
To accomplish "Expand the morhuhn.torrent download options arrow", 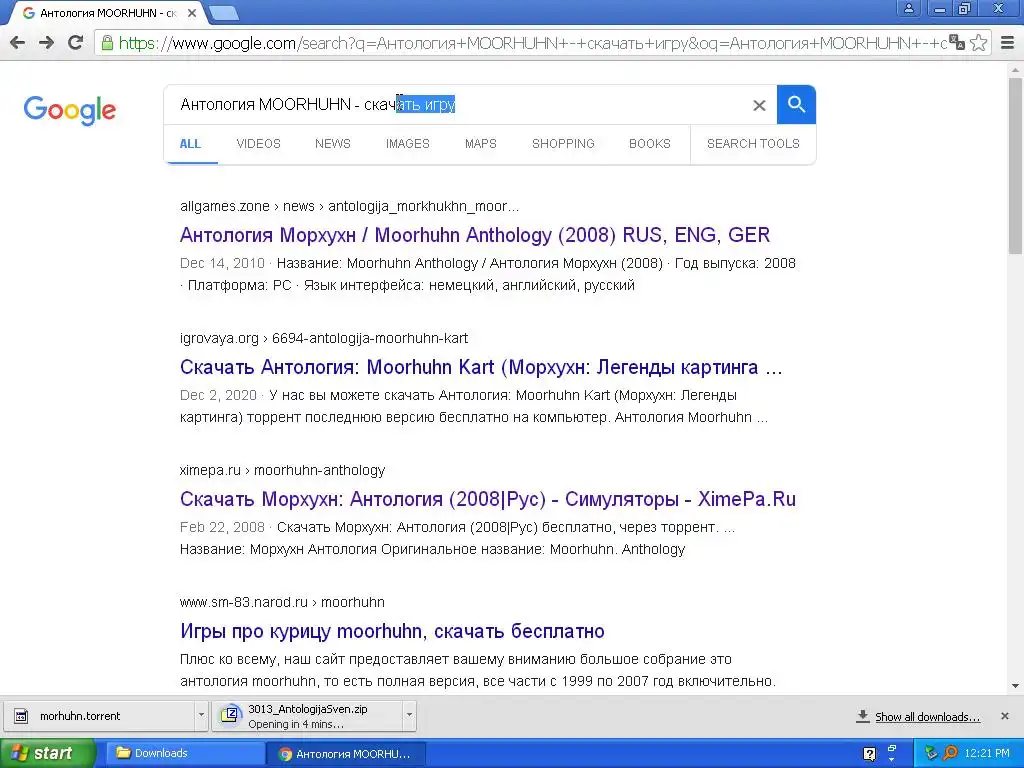I will tap(201, 716).
